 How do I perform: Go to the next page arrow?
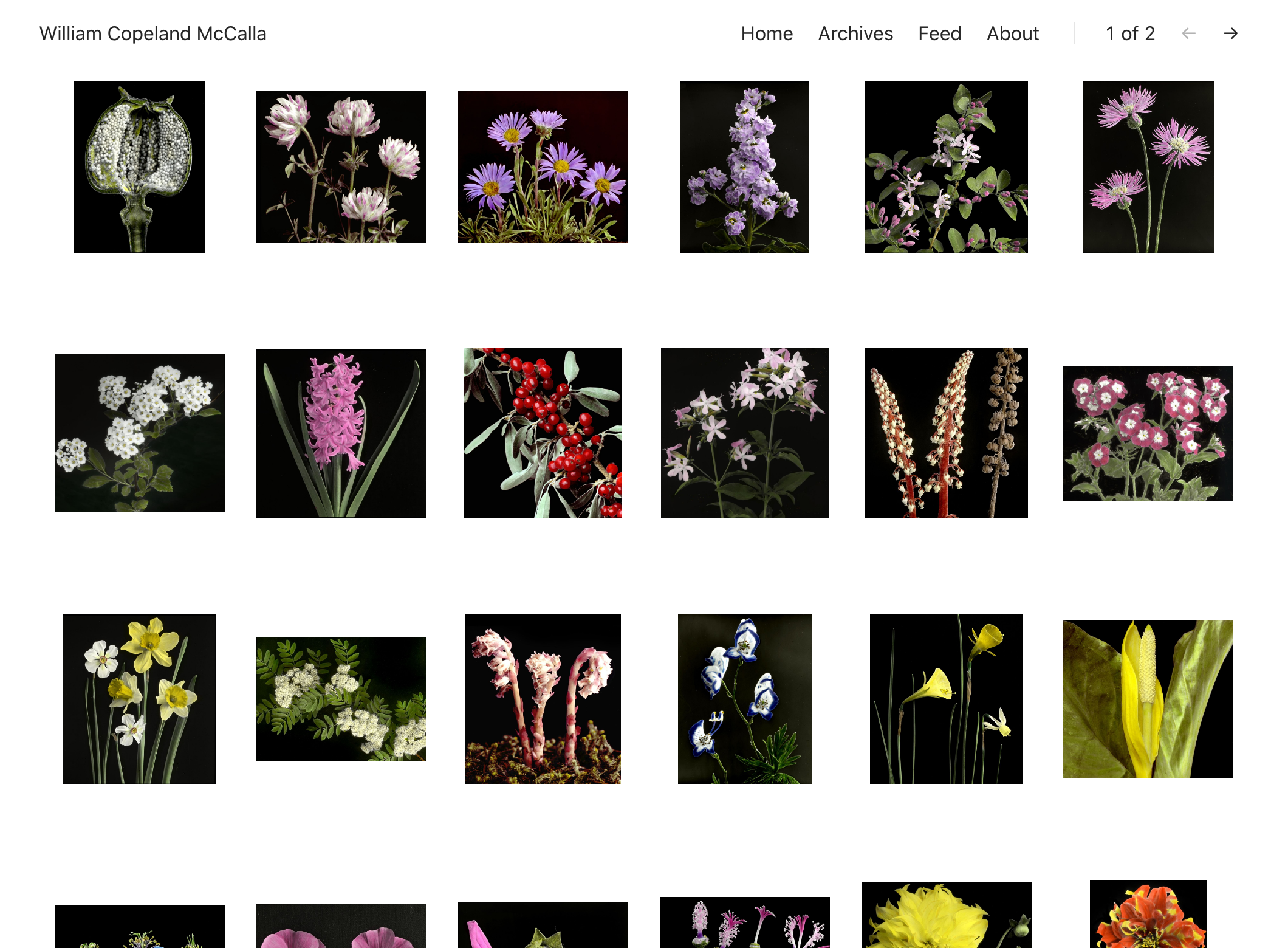tap(1230, 33)
